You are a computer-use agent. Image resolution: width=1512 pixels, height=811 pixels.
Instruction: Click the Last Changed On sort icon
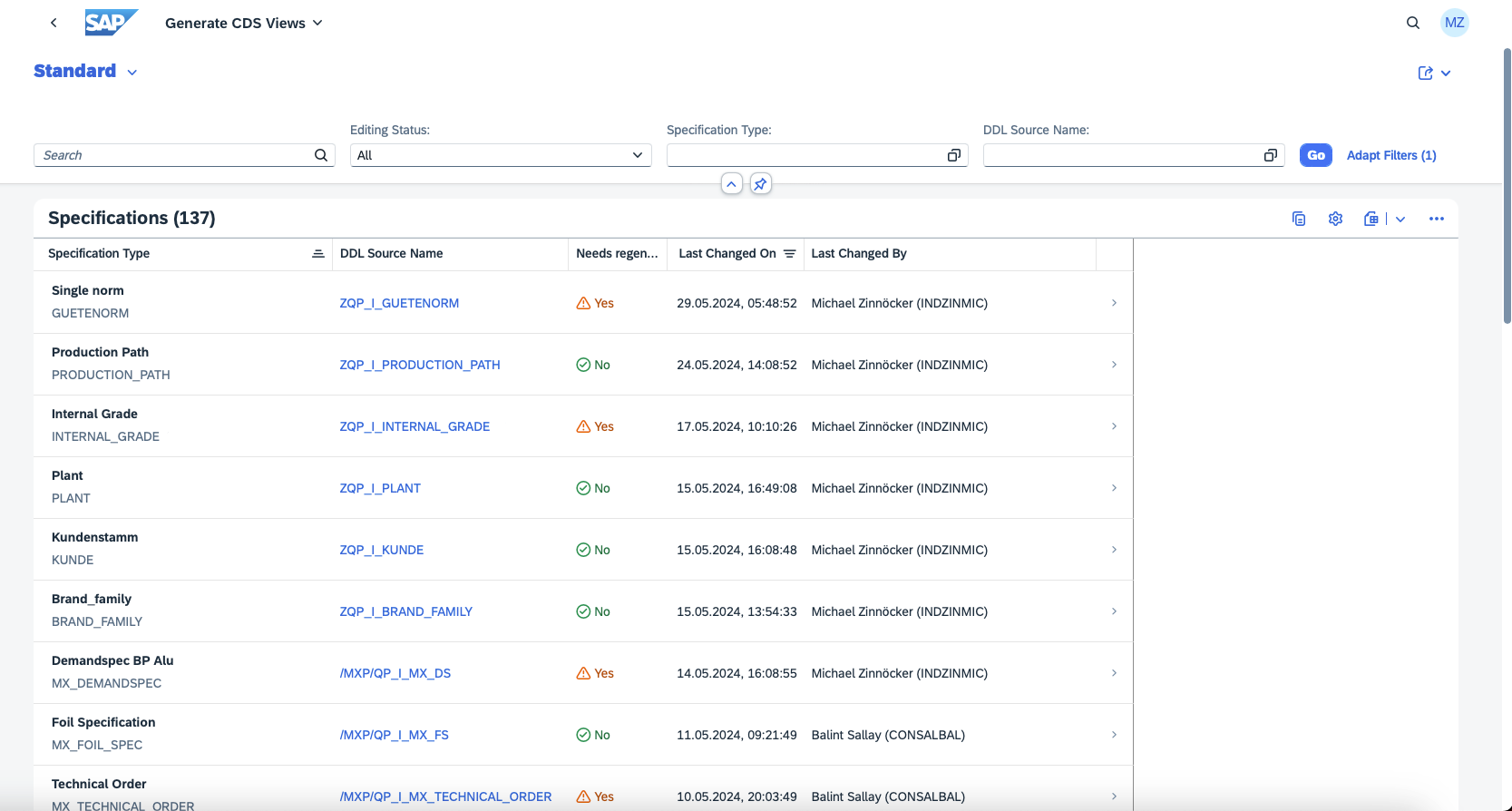[790, 253]
